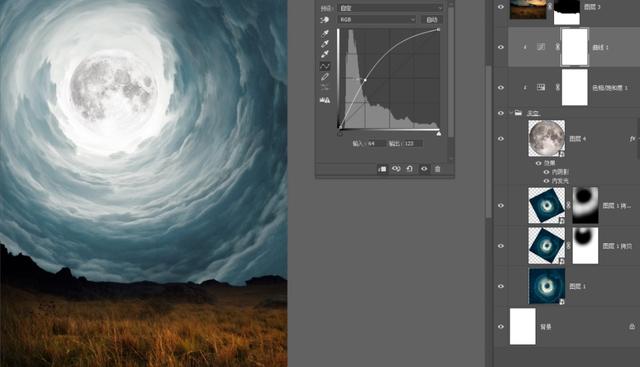Screen dimensions: 640x367
Task: Click the histogram clipping warning icon
Action: 325,100
